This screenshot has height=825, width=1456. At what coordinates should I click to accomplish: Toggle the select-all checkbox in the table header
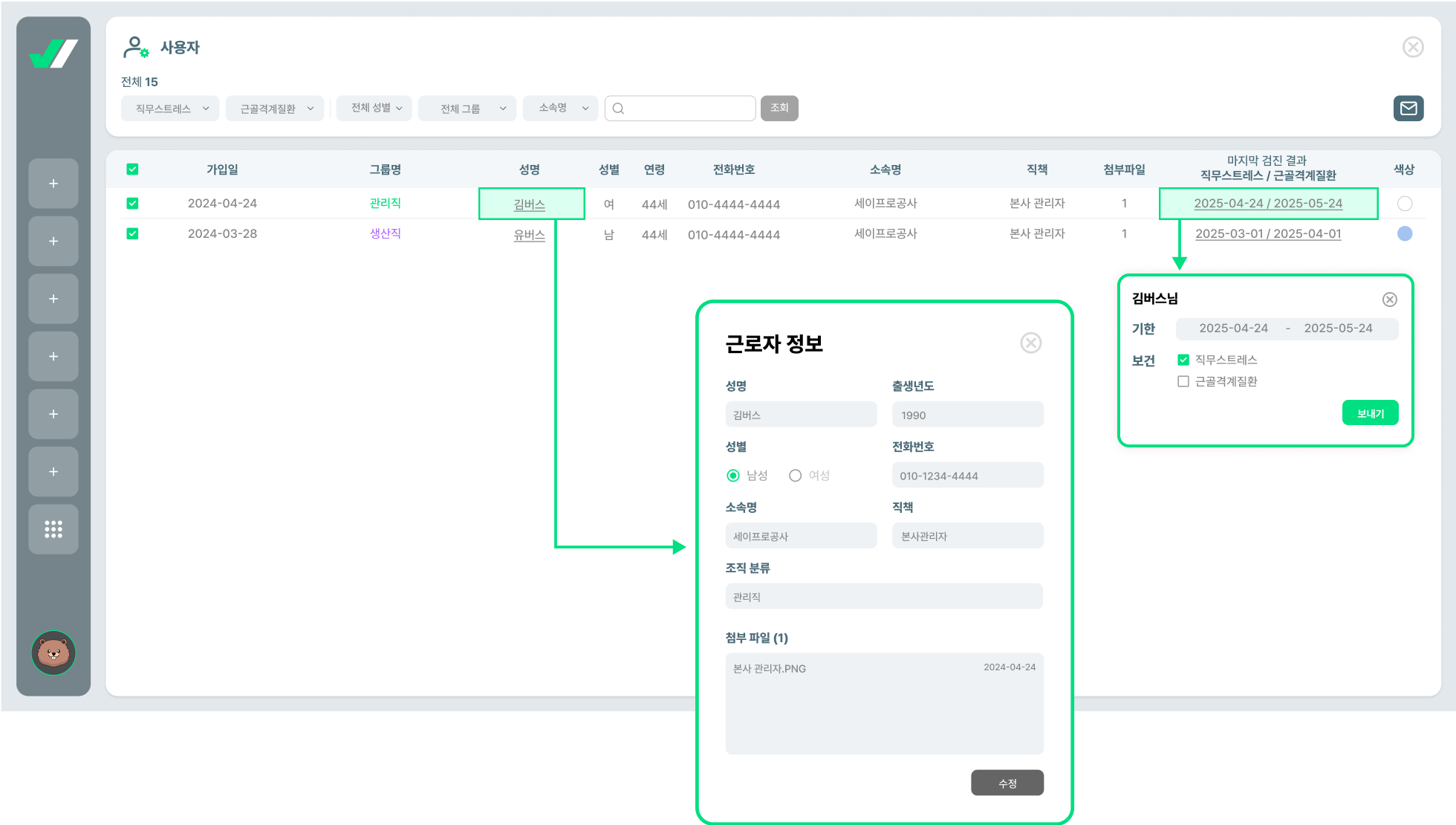click(132, 169)
